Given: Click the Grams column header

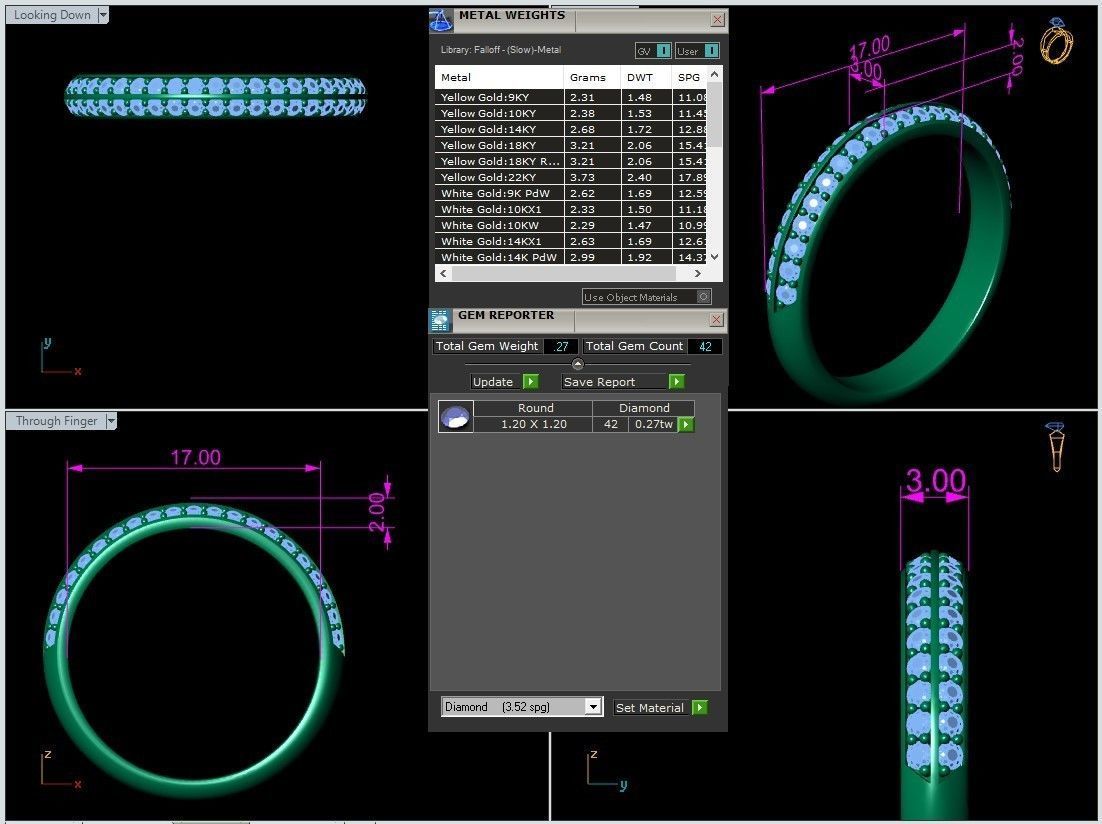Looking at the screenshot, I should pos(592,77).
